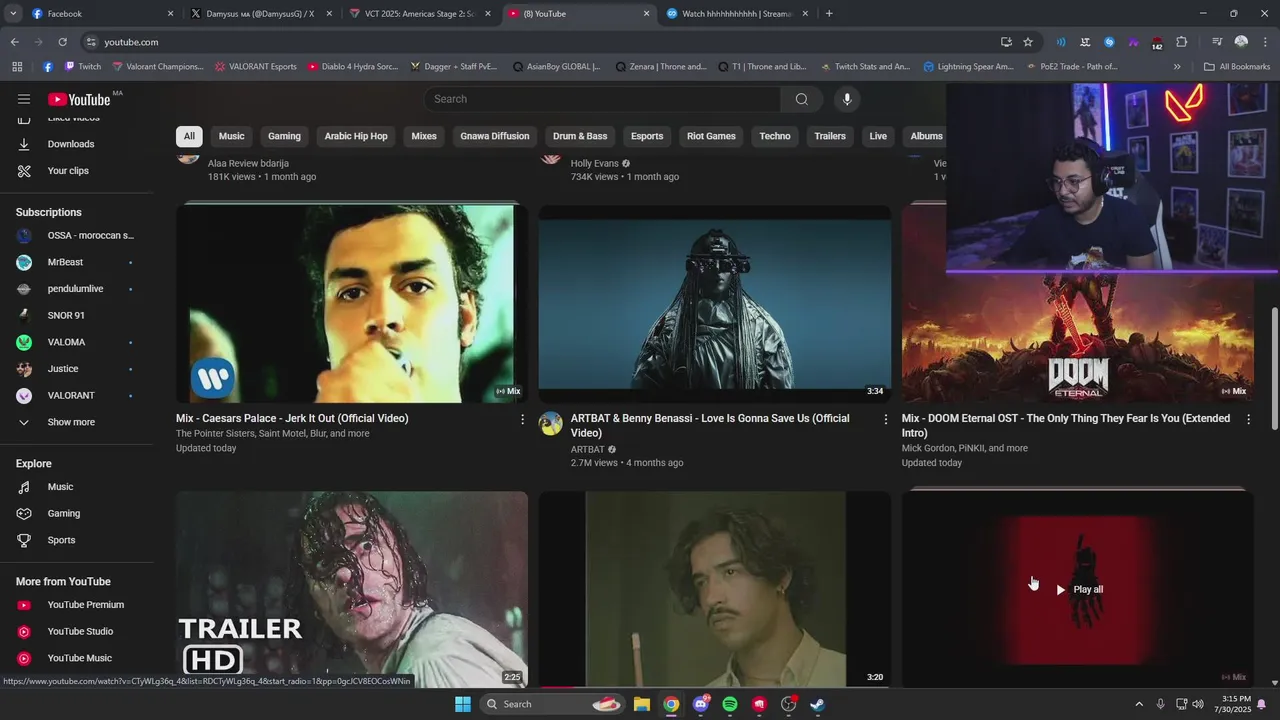Open Discord from the taskbar
Image resolution: width=1280 pixels, height=720 pixels.
click(701, 704)
